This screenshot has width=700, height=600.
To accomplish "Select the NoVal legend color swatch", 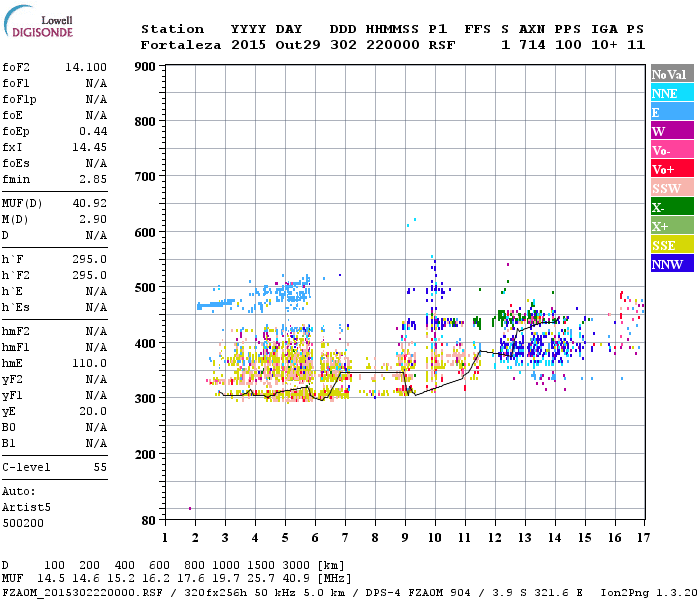I will click(x=672, y=74).
